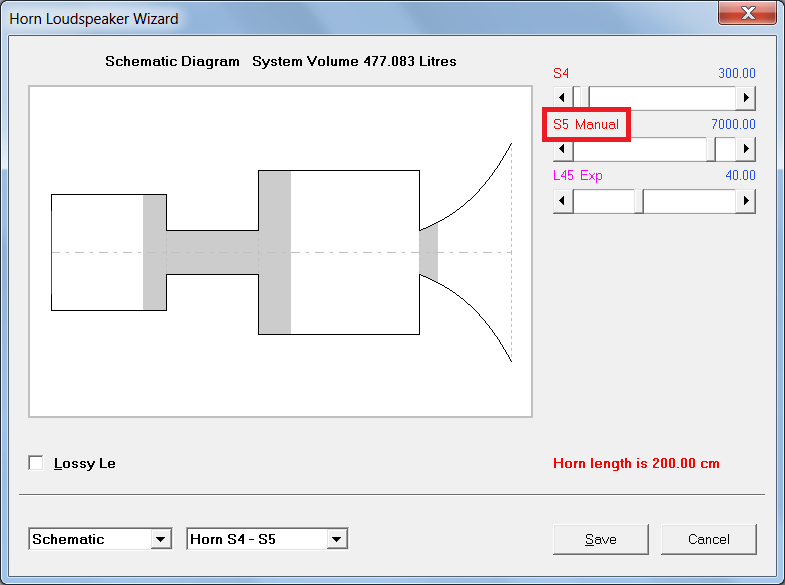Click the System Volume 477.083 Litres text

click(x=354, y=61)
